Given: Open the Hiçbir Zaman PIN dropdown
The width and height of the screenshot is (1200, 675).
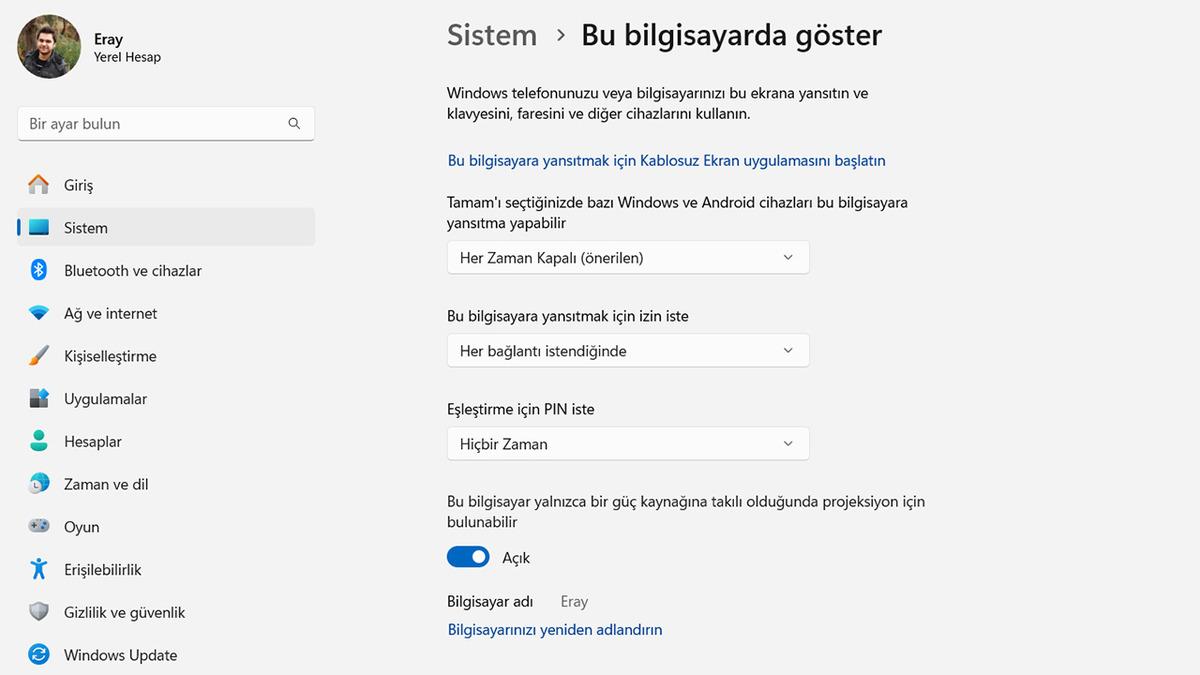Looking at the screenshot, I should 627,443.
